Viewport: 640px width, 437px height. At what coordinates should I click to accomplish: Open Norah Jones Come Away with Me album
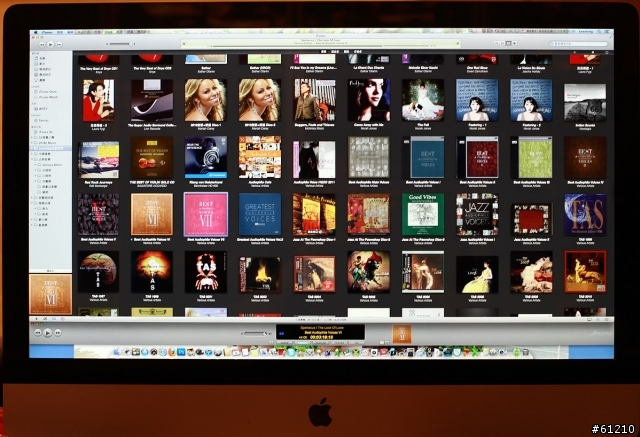369,100
